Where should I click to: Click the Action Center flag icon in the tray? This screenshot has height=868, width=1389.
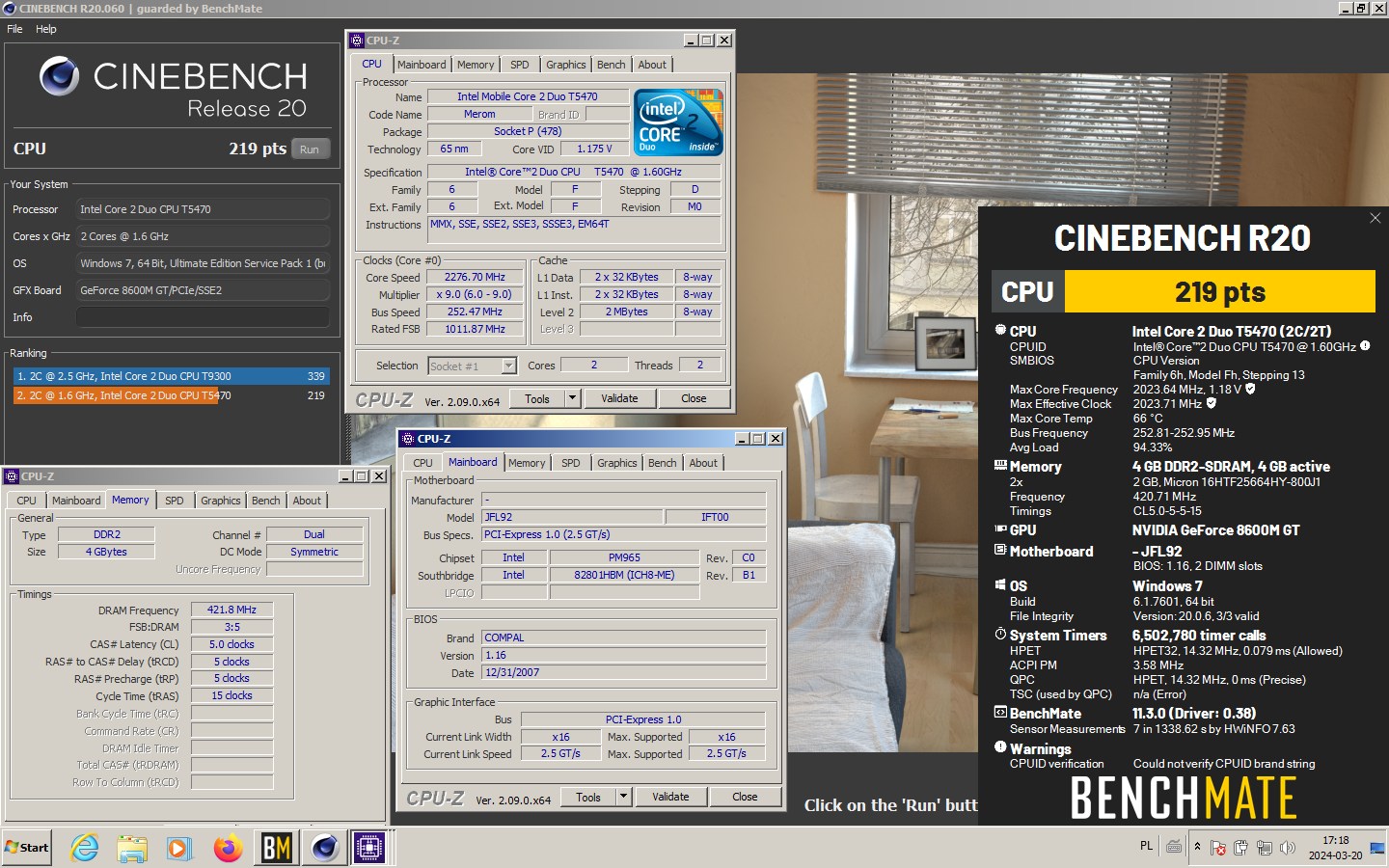[x=1218, y=848]
